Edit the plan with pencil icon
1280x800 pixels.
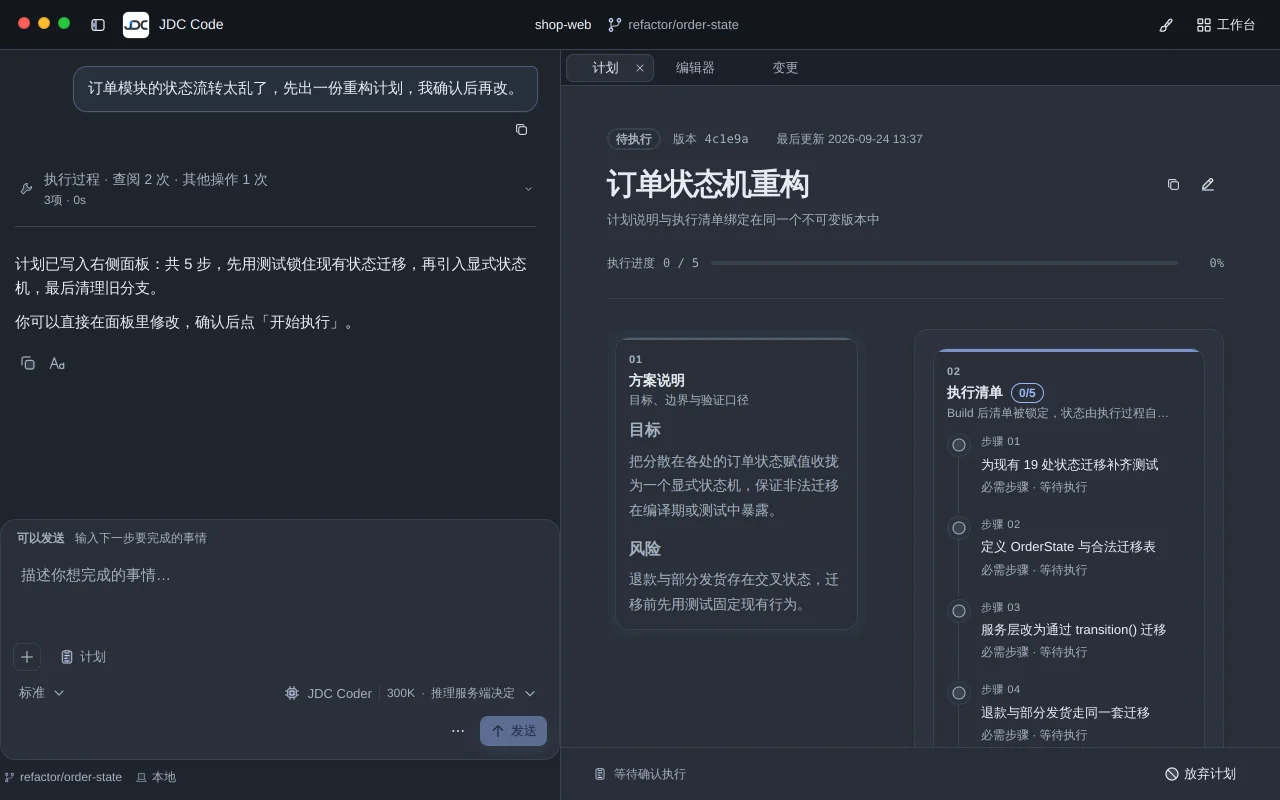point(1207,185)
